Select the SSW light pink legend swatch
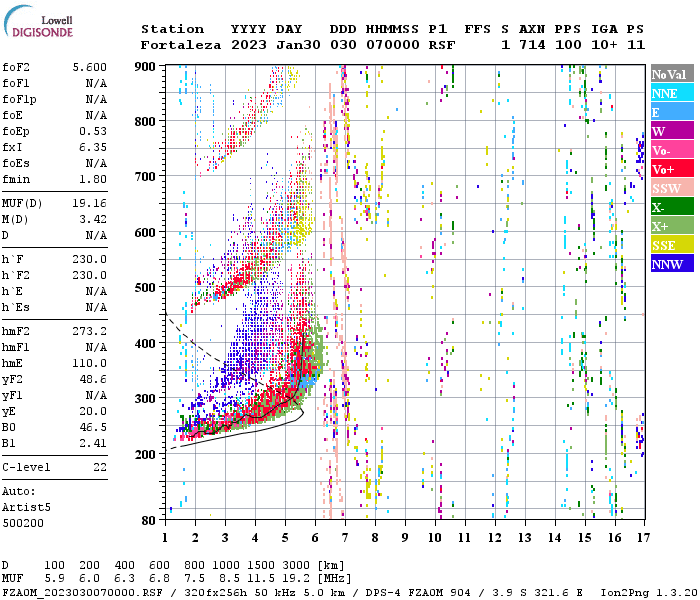The image size is (700, 600). [672, 188]
